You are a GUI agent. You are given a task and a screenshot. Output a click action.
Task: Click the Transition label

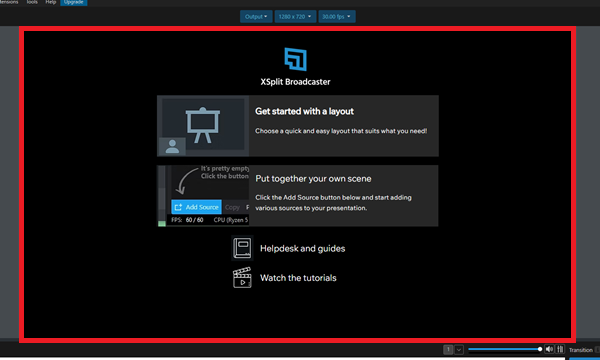[580, 350]
